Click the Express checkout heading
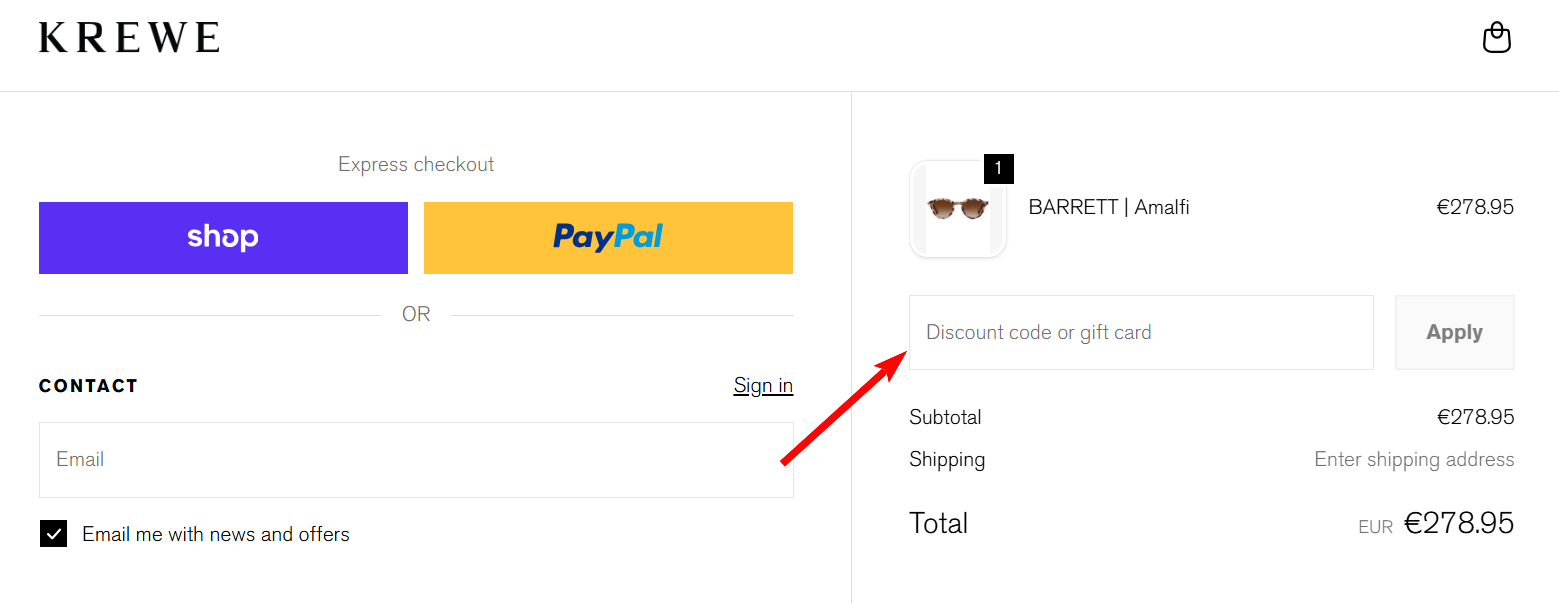 tap(415, 164)
